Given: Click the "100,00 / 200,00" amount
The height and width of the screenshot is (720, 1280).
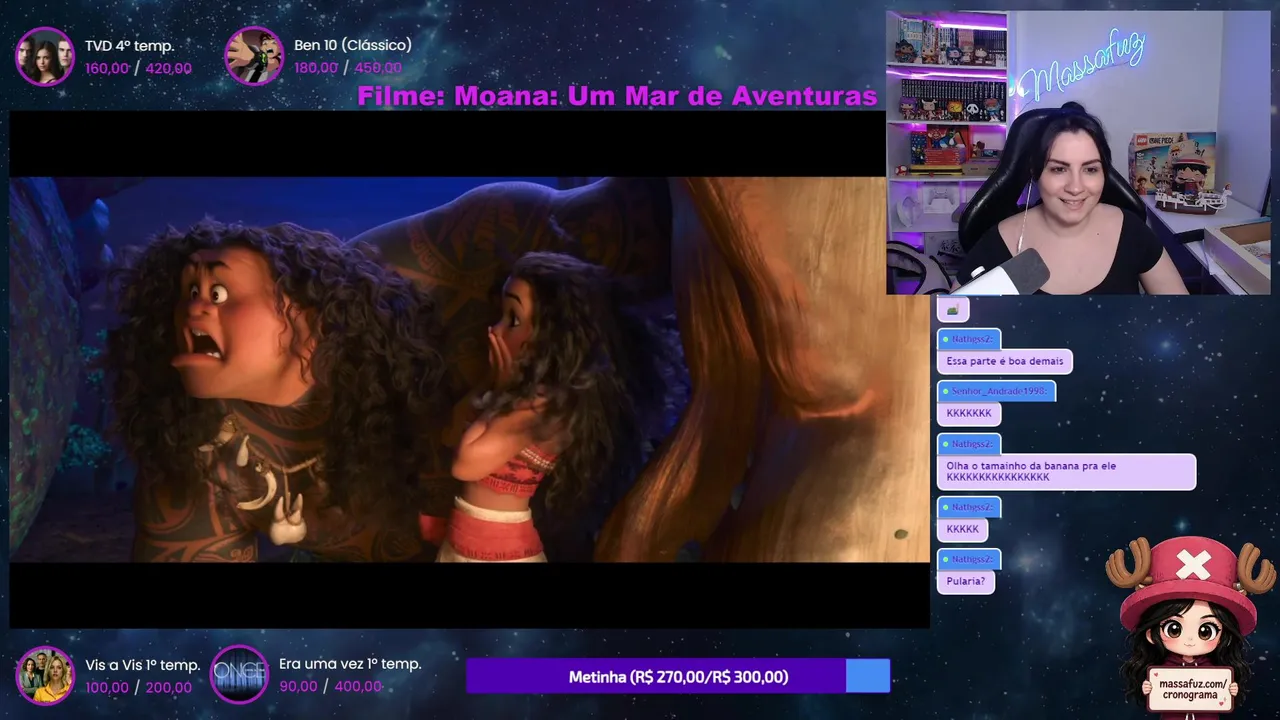Looking at the screenshot, I should (138, 688).
